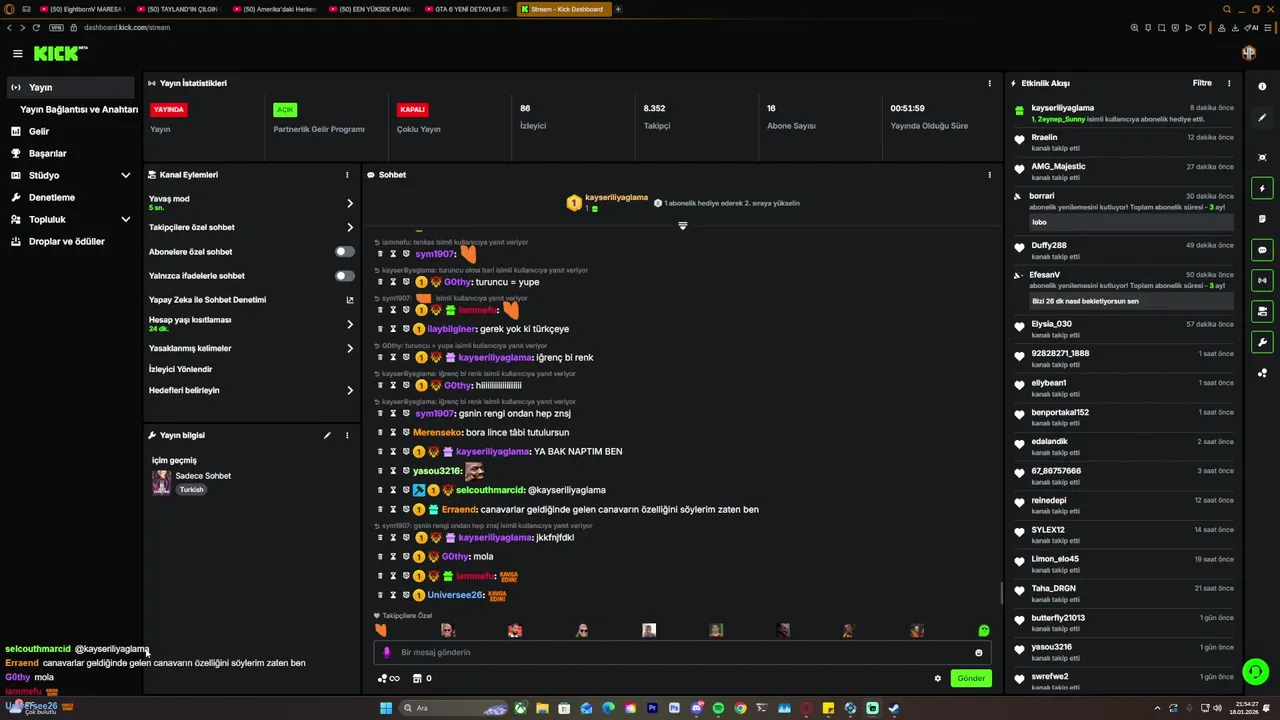
Task: Toggle the broadcast signal panel icon in the right sidebar
Action: coord(1262,281)
